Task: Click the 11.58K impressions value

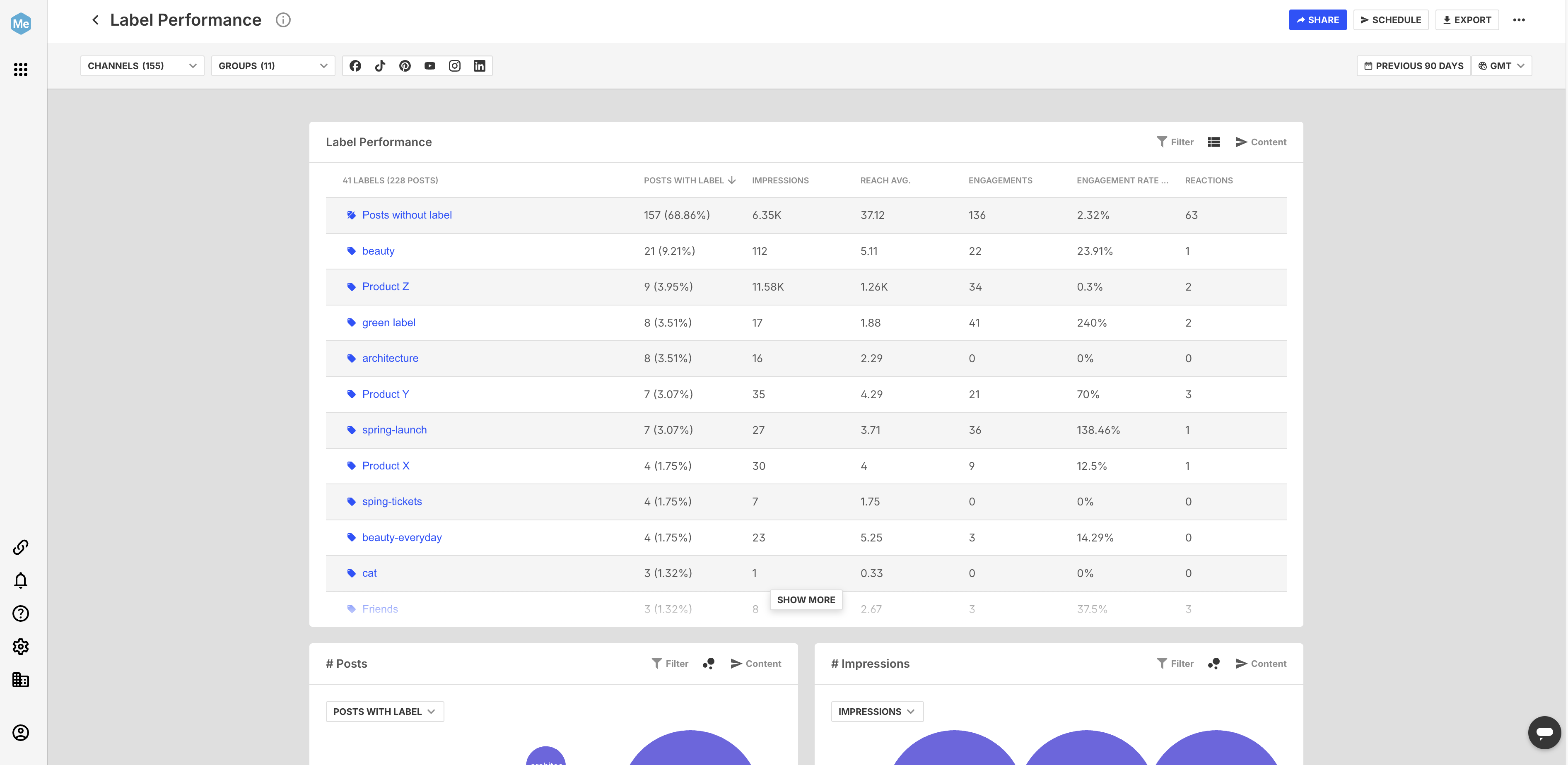Action: [768, 286]
